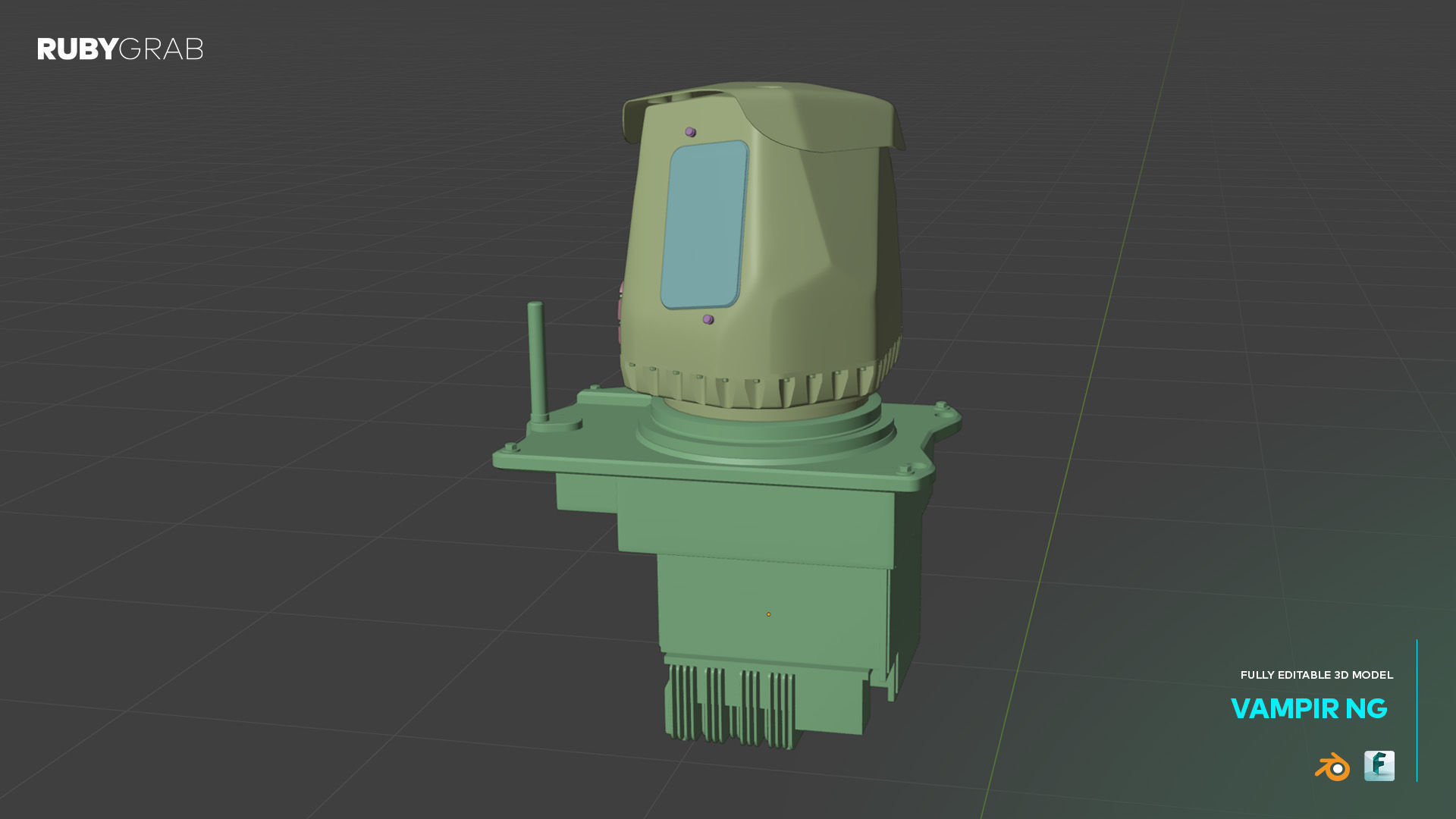1456x819 pixels.
Task: Click the Fusion 360 logo icon
Action: coord(1379,766)
